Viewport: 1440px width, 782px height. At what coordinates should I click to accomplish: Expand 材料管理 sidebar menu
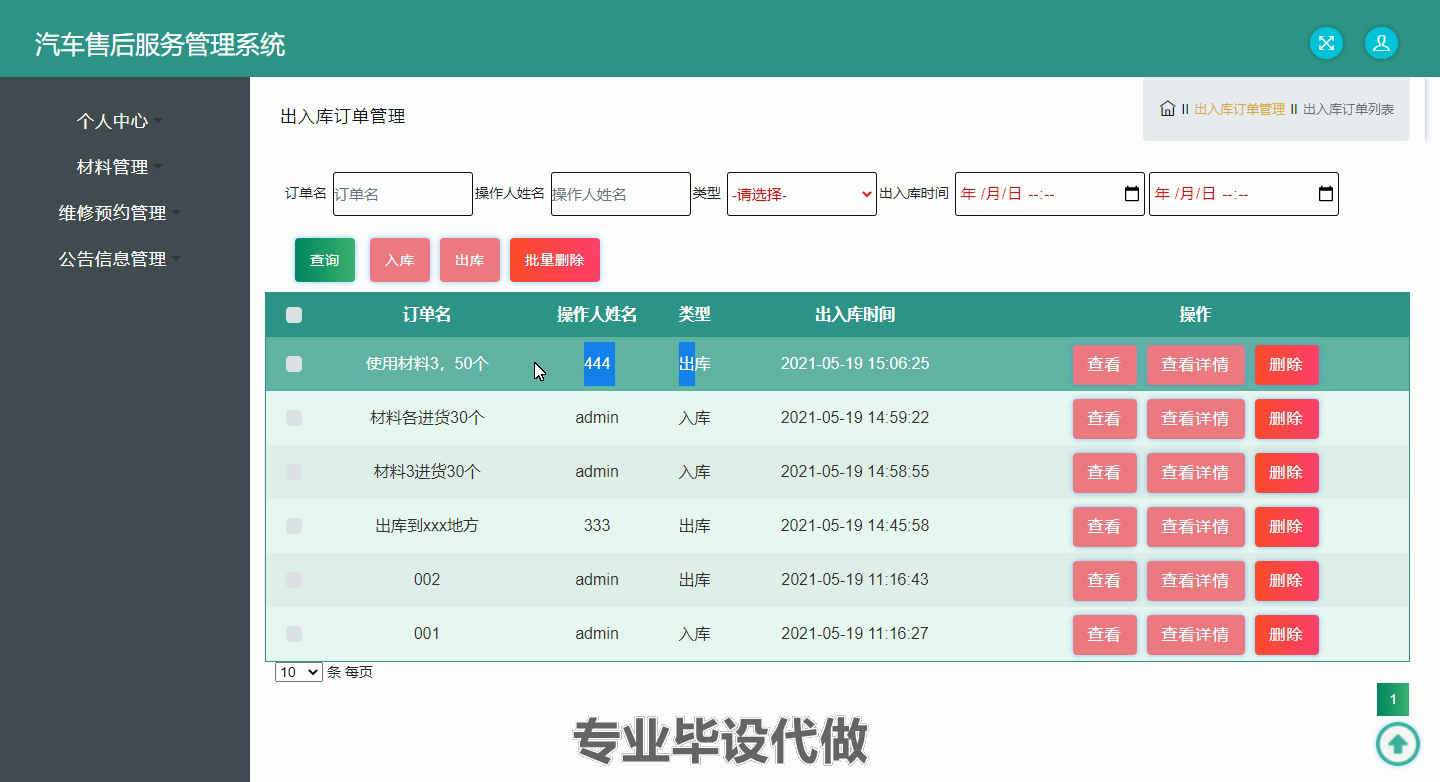coord(119,167)
